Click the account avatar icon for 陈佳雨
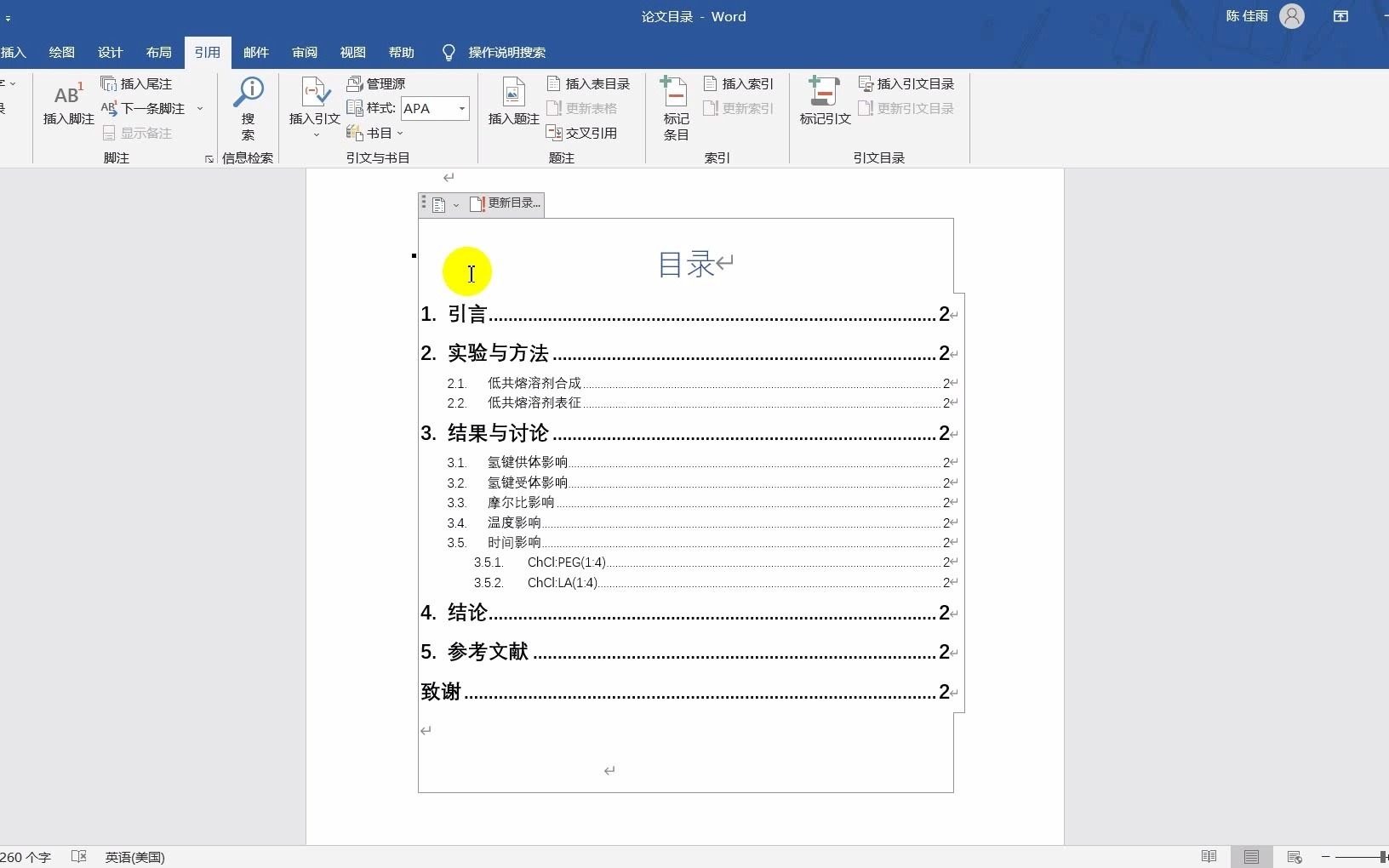Image resolution: width=1389 pixels, height=868 pixels. [x=1292, y=16]
